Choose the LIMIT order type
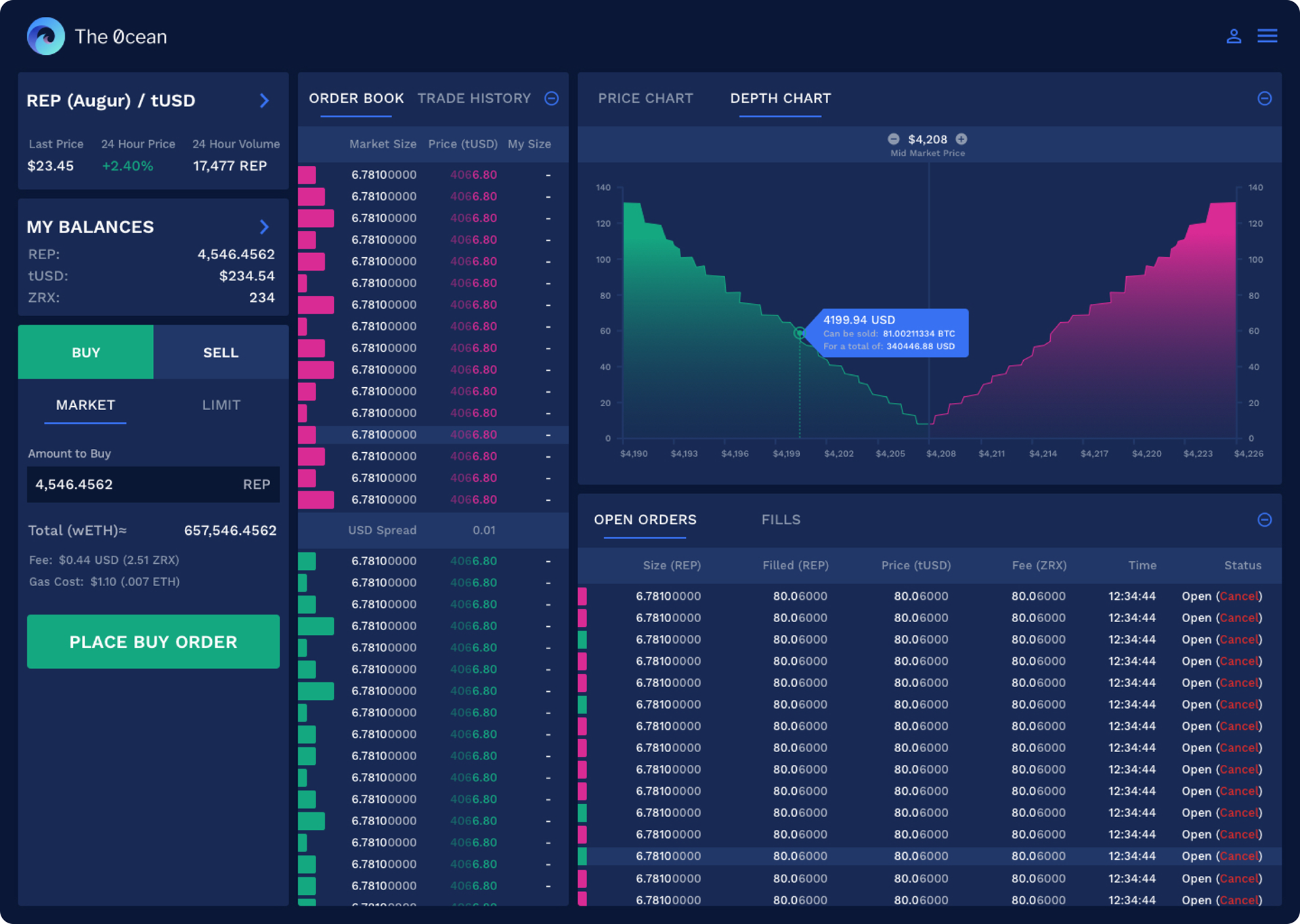Viewport: 1300px width, 924px height. click(x=221, y=405)
